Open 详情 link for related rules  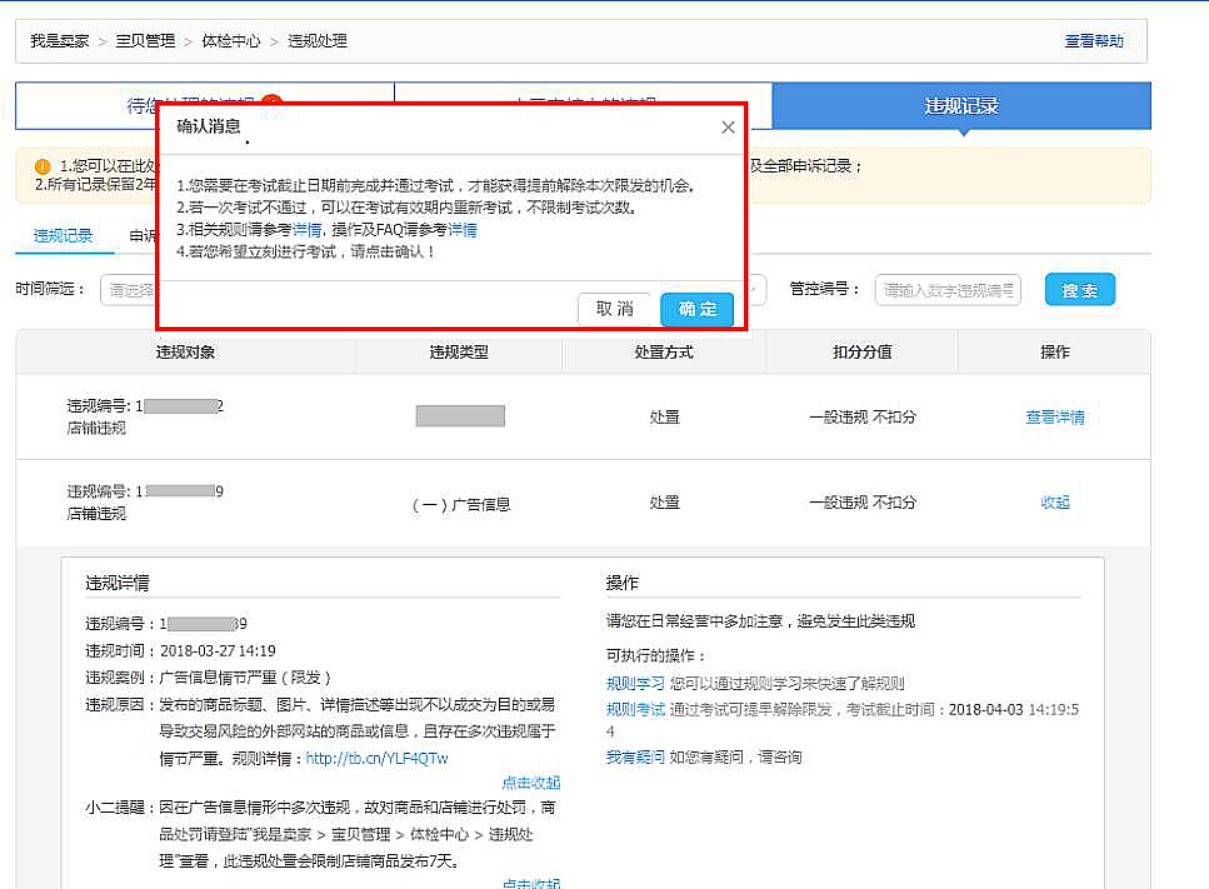click(307, 230)
